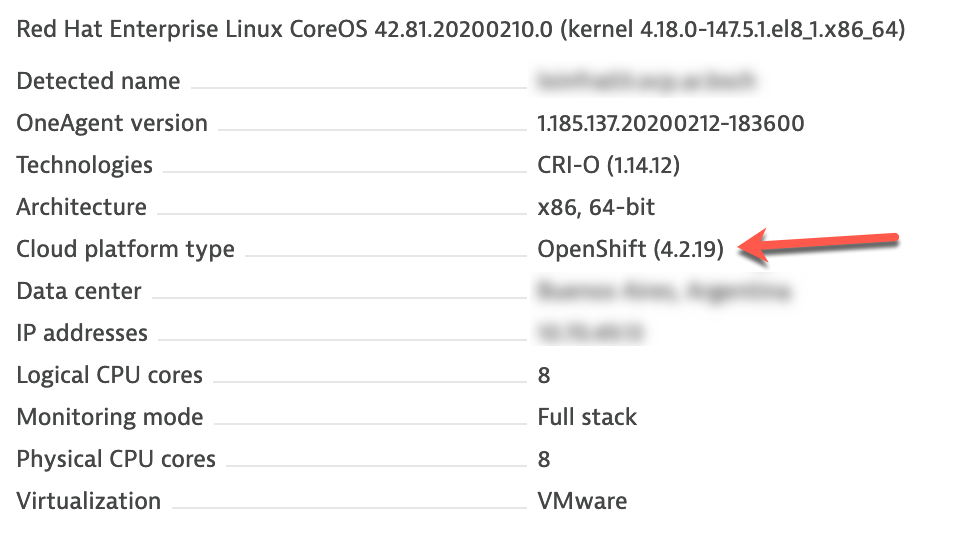Click the 'Technologies' label
This screenshot has height=538, width=956.
(x=85, y=165)
